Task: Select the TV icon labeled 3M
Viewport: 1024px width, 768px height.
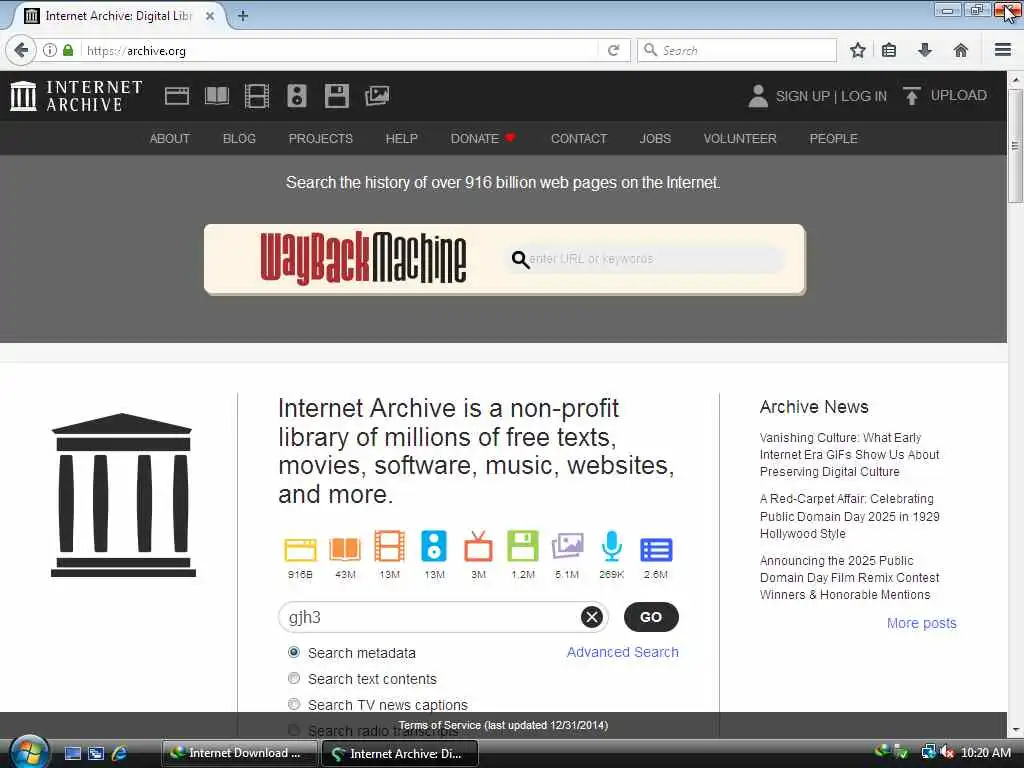Action: (478, 546)
